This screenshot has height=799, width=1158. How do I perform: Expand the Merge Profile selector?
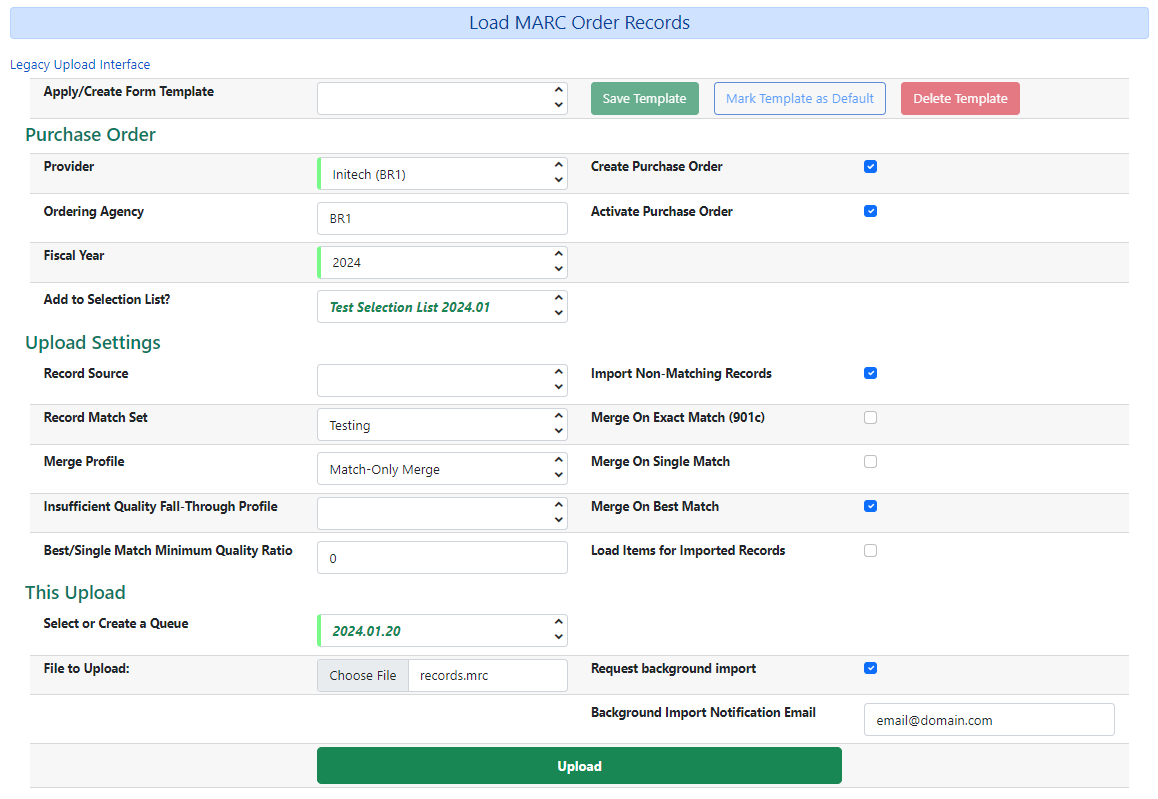tap(442, 468)
